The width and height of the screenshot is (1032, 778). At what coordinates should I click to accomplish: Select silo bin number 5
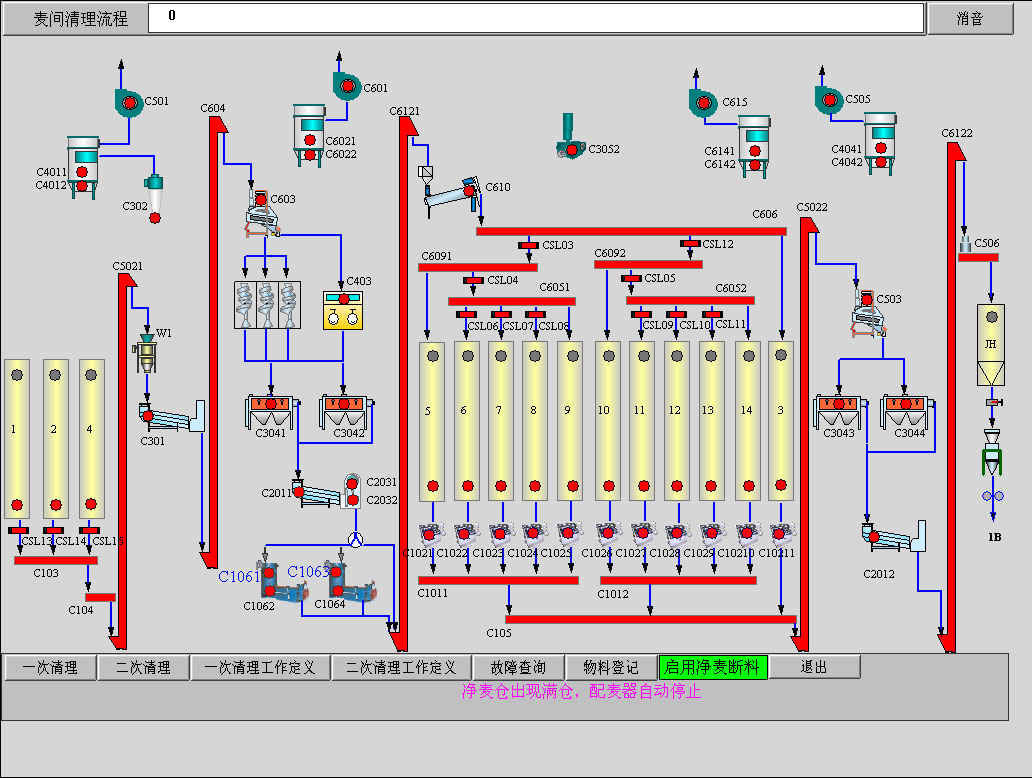pos(432,421)
